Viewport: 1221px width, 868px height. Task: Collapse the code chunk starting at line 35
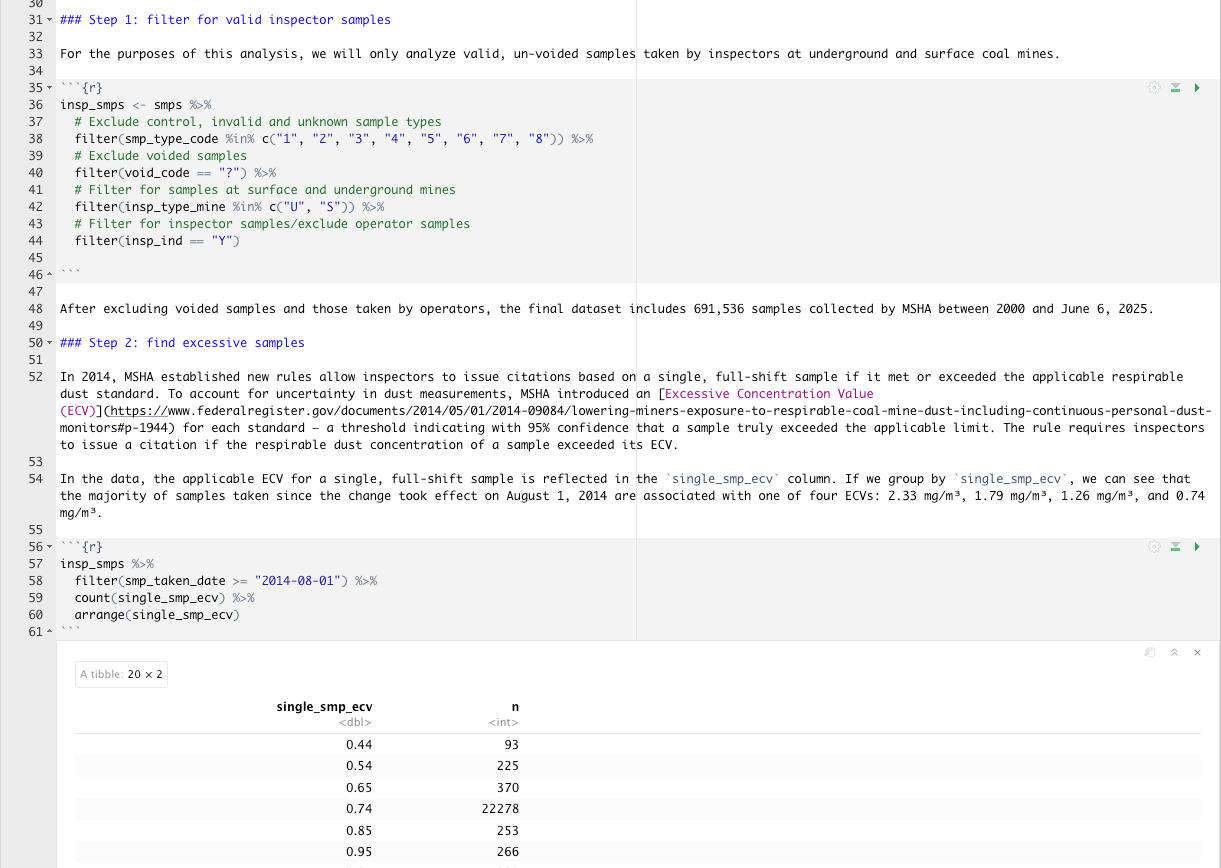click(x=51, y=88)
